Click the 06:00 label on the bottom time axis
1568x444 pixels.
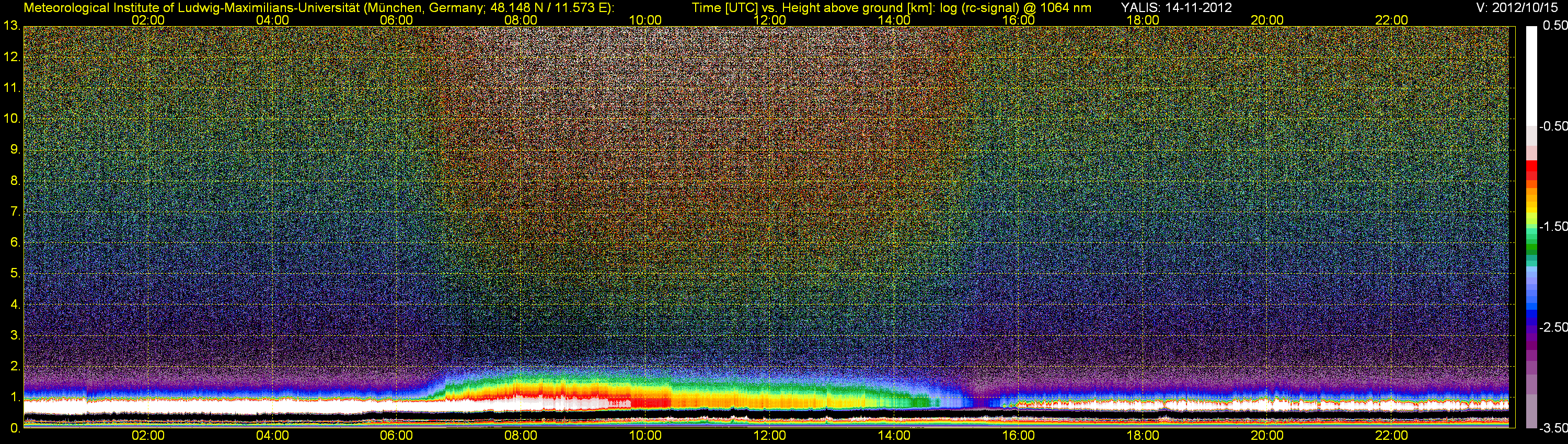click(396, 436)
